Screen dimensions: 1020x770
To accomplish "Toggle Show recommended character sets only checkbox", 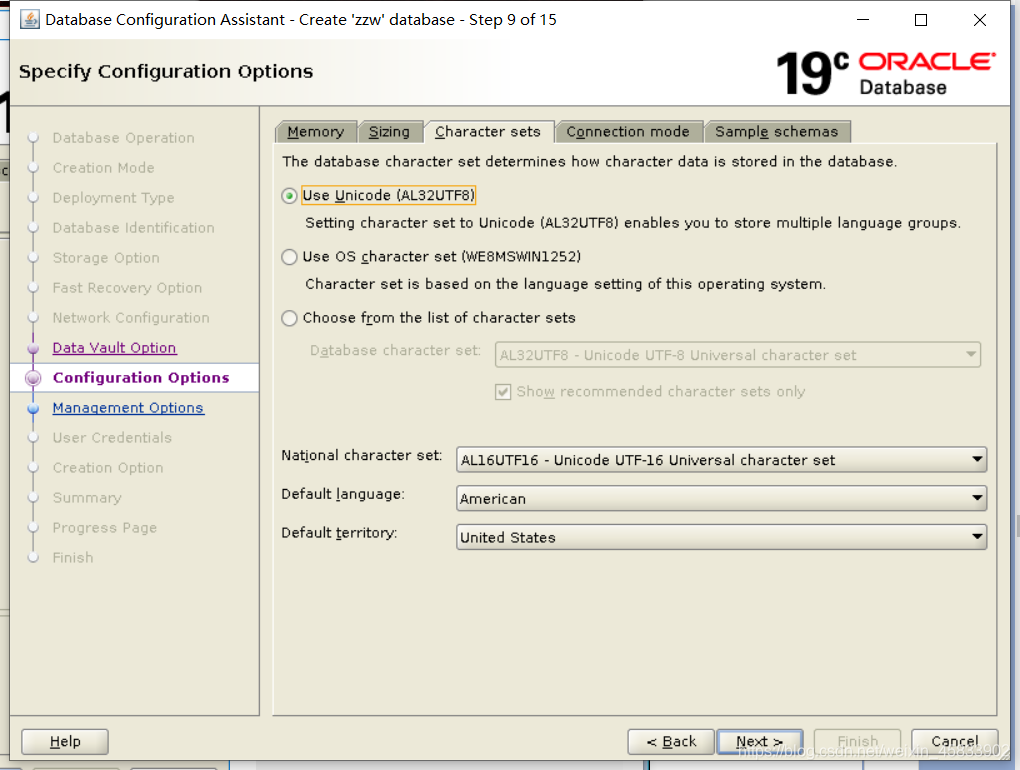I will [503, 392].
